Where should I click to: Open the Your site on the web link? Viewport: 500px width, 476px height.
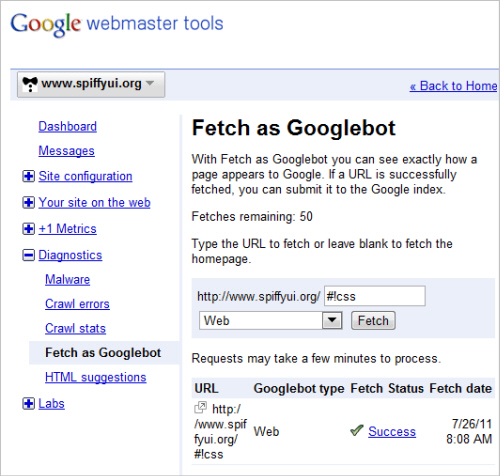(x=94, y=203)
